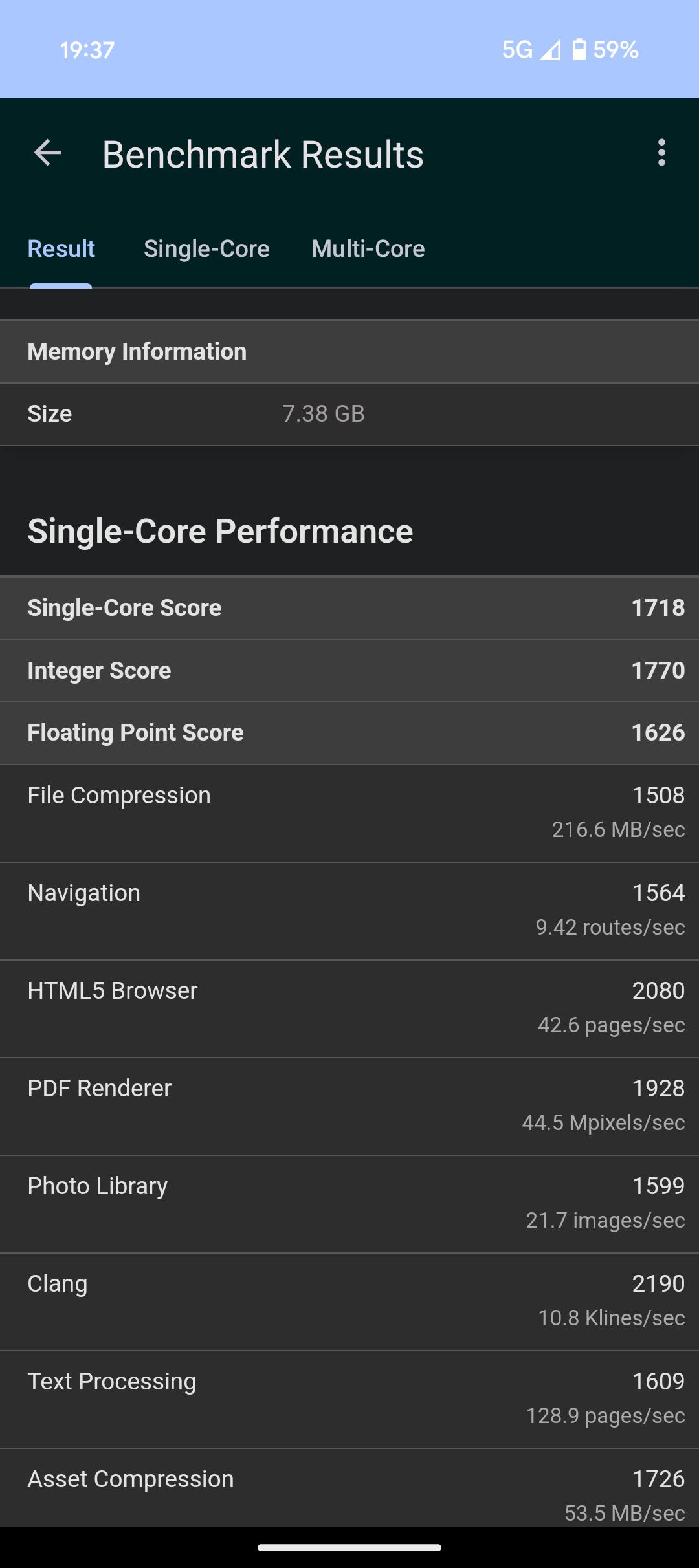Image resolution: width=699 pixels, height=1568 pixels.
Task: Tap the home gesture bar
Action: tap(349, 1547)
